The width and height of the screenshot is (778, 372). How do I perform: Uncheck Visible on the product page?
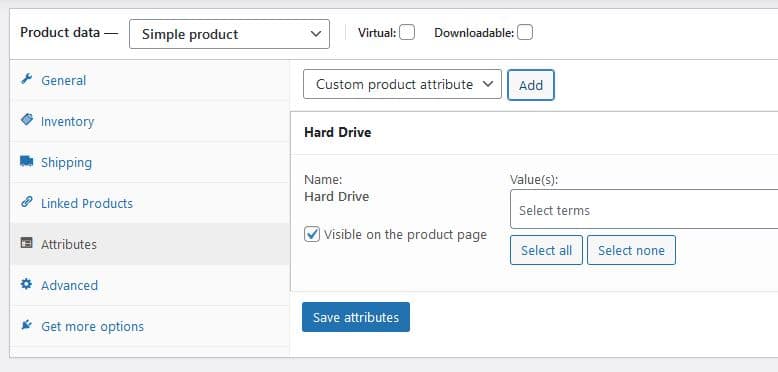[312, 234]
